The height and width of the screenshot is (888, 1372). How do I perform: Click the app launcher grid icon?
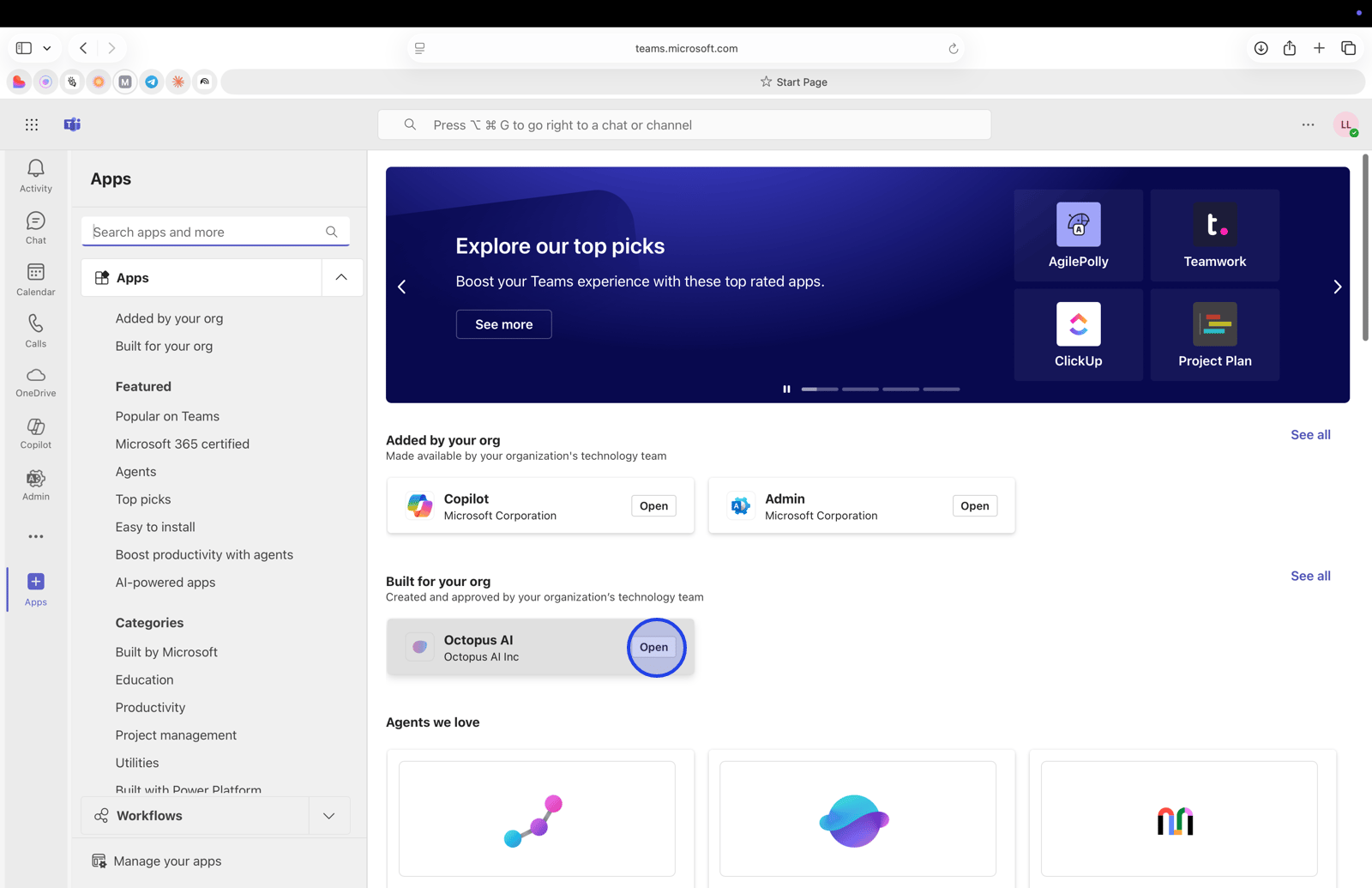point(32,125)
